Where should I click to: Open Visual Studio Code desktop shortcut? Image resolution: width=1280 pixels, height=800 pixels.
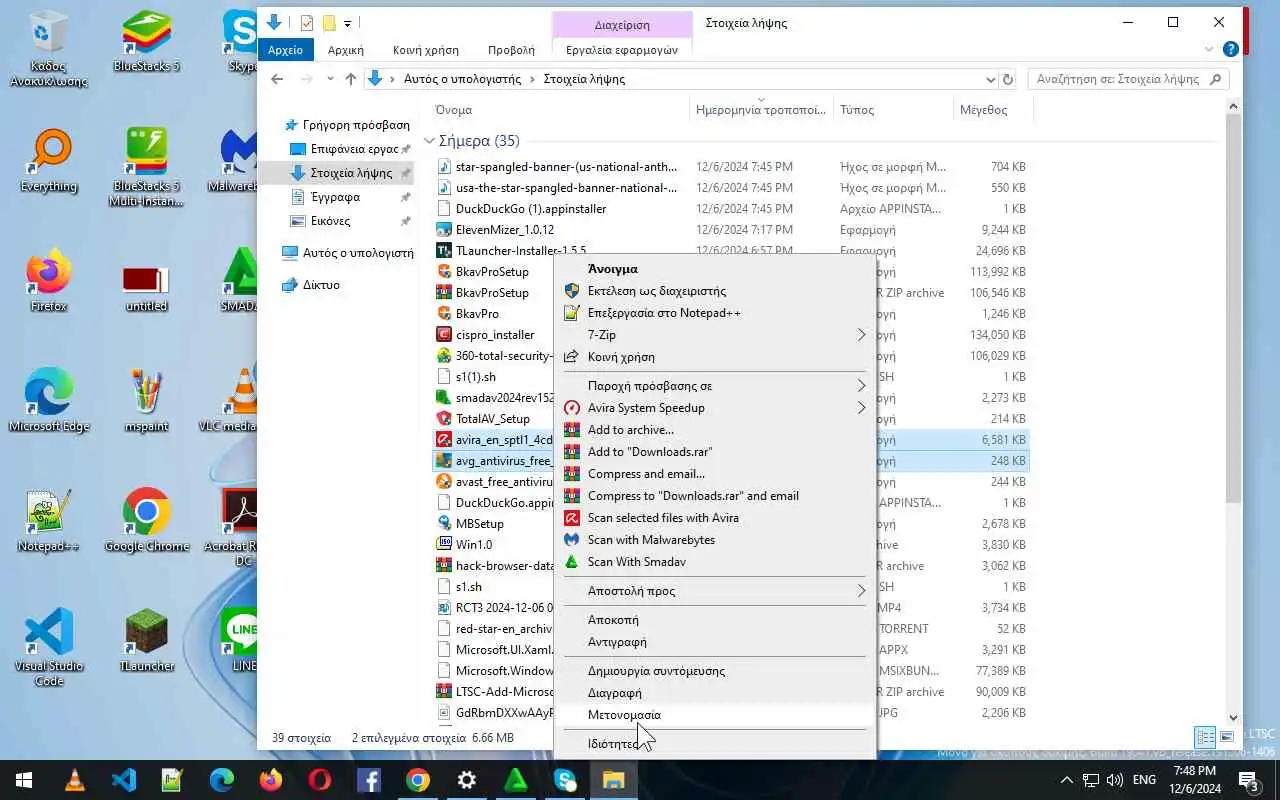pos(48,647)
